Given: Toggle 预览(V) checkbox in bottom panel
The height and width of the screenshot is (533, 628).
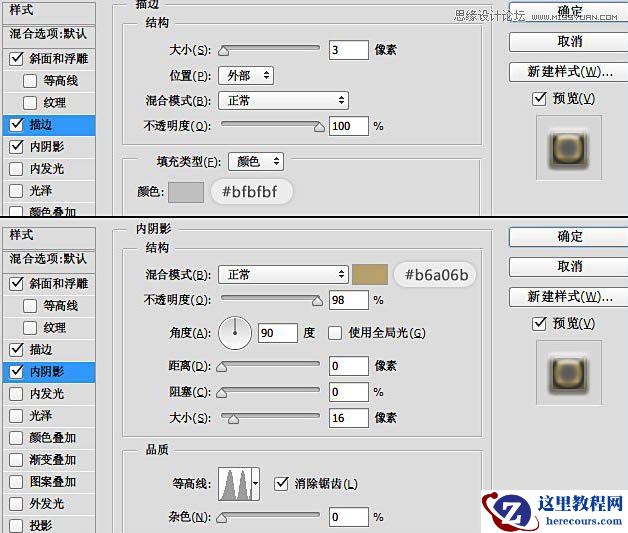Looking at the screenshot, I should coord(539,324).
